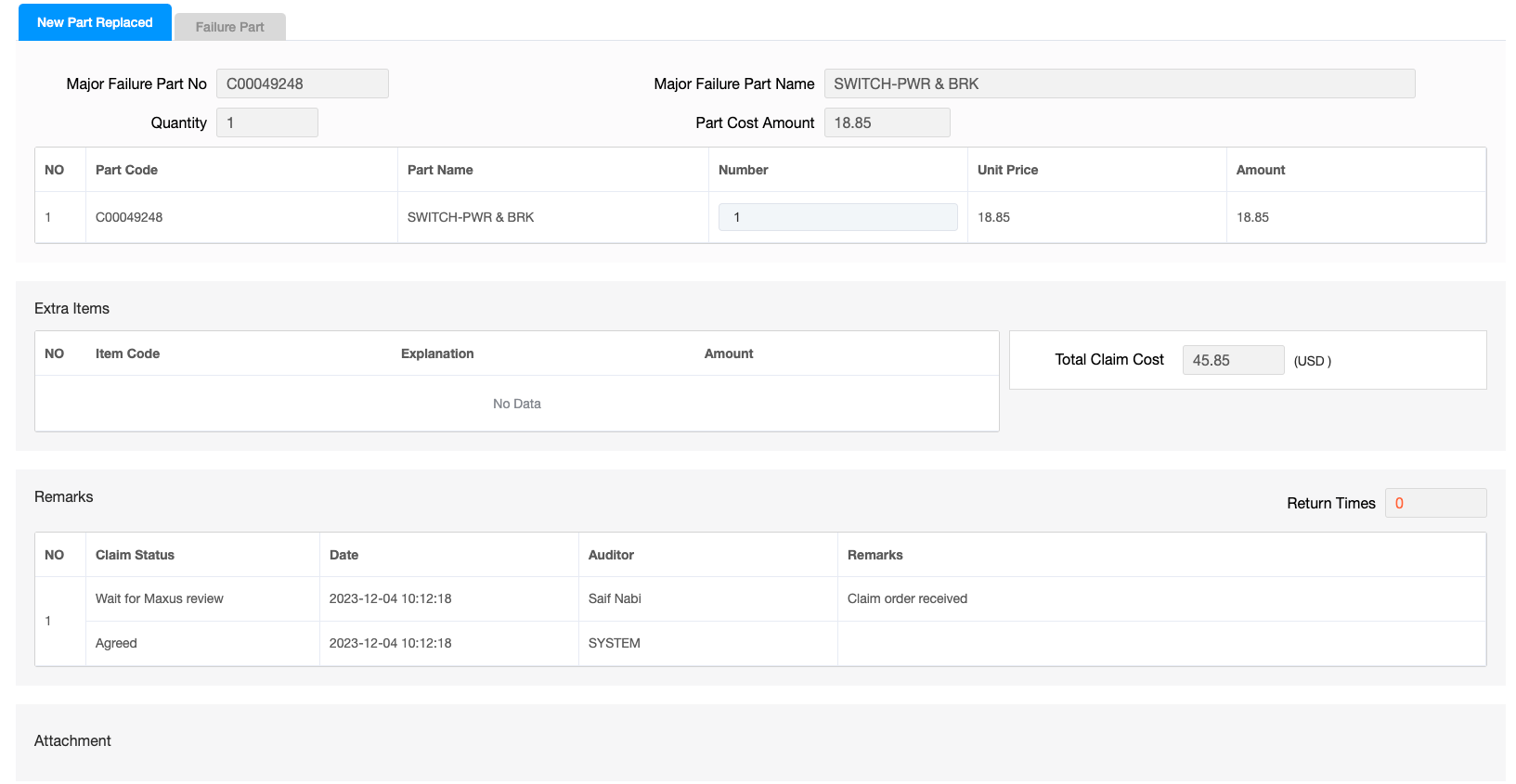The height and width of the screenshot is (784, 1516).
Task: Switch to the Failure Part tab
Action: pyautogui.click(x=229, y=27)
